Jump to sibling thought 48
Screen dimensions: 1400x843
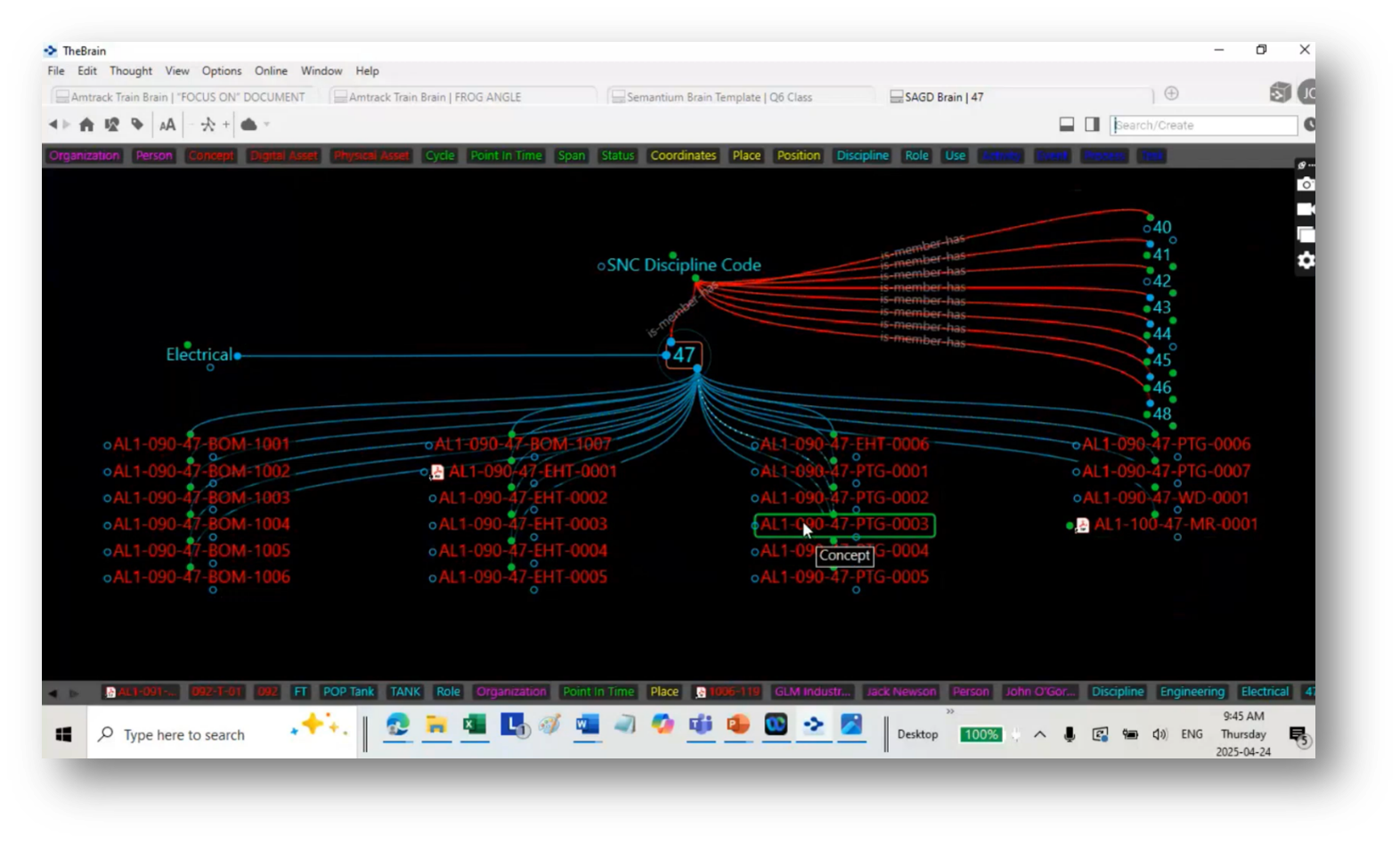tap(1162, 414)
